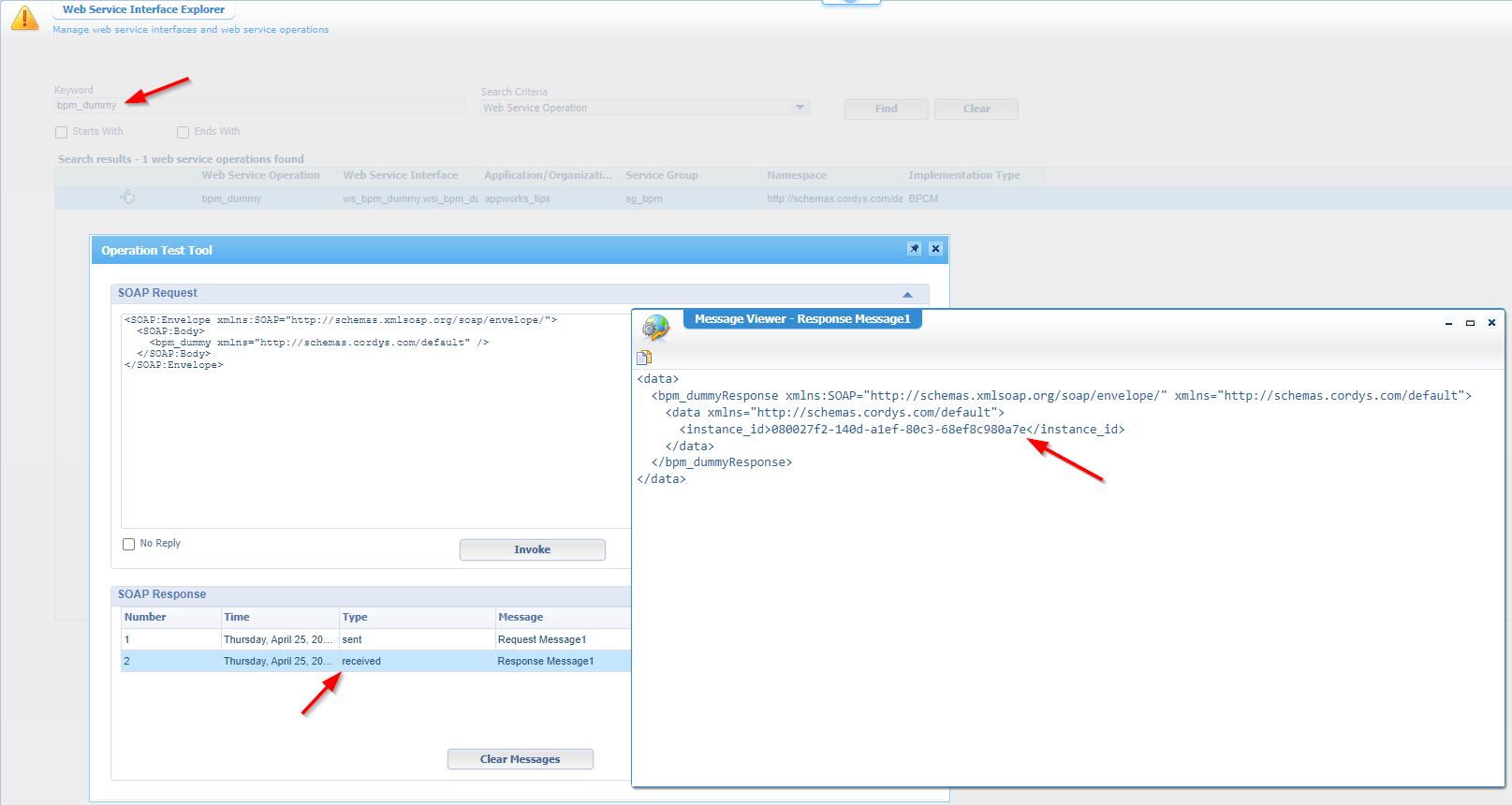Close the Operation Test Tool dialog
The width and height of the screenshot is (1512, 805).
pyautogui.click(x=935, y=249)
